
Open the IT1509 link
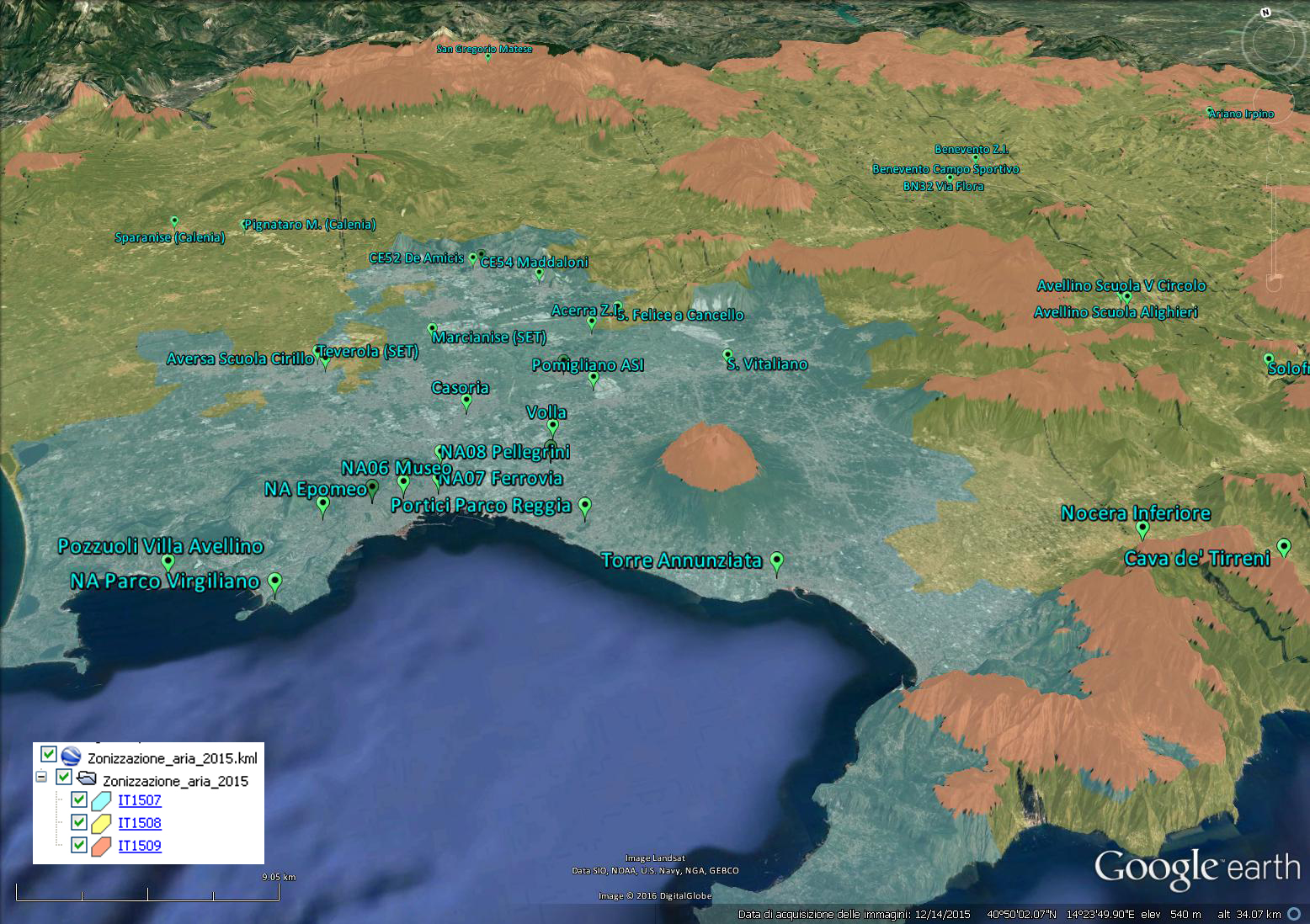(x=139, y=846)
